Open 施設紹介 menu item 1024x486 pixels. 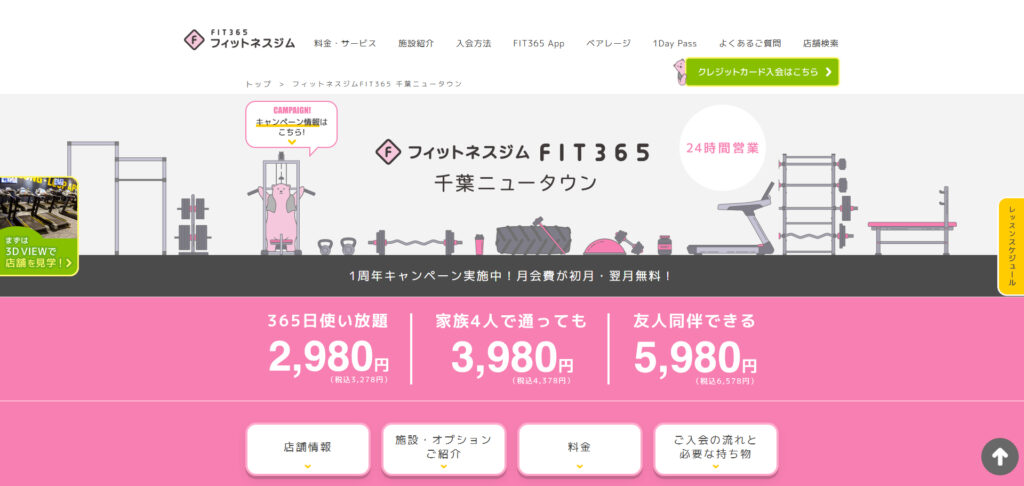click(416, 43)
